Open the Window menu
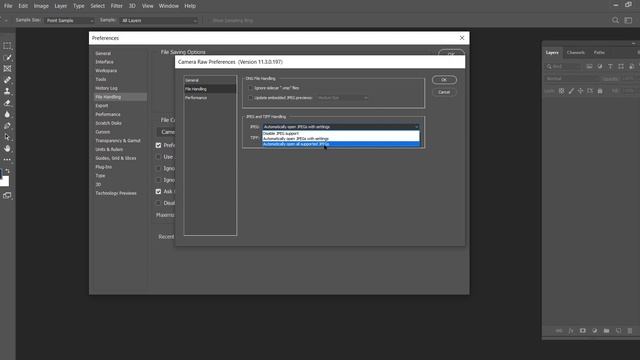Screen dimensions: 640x360 [x=169, y=6]
